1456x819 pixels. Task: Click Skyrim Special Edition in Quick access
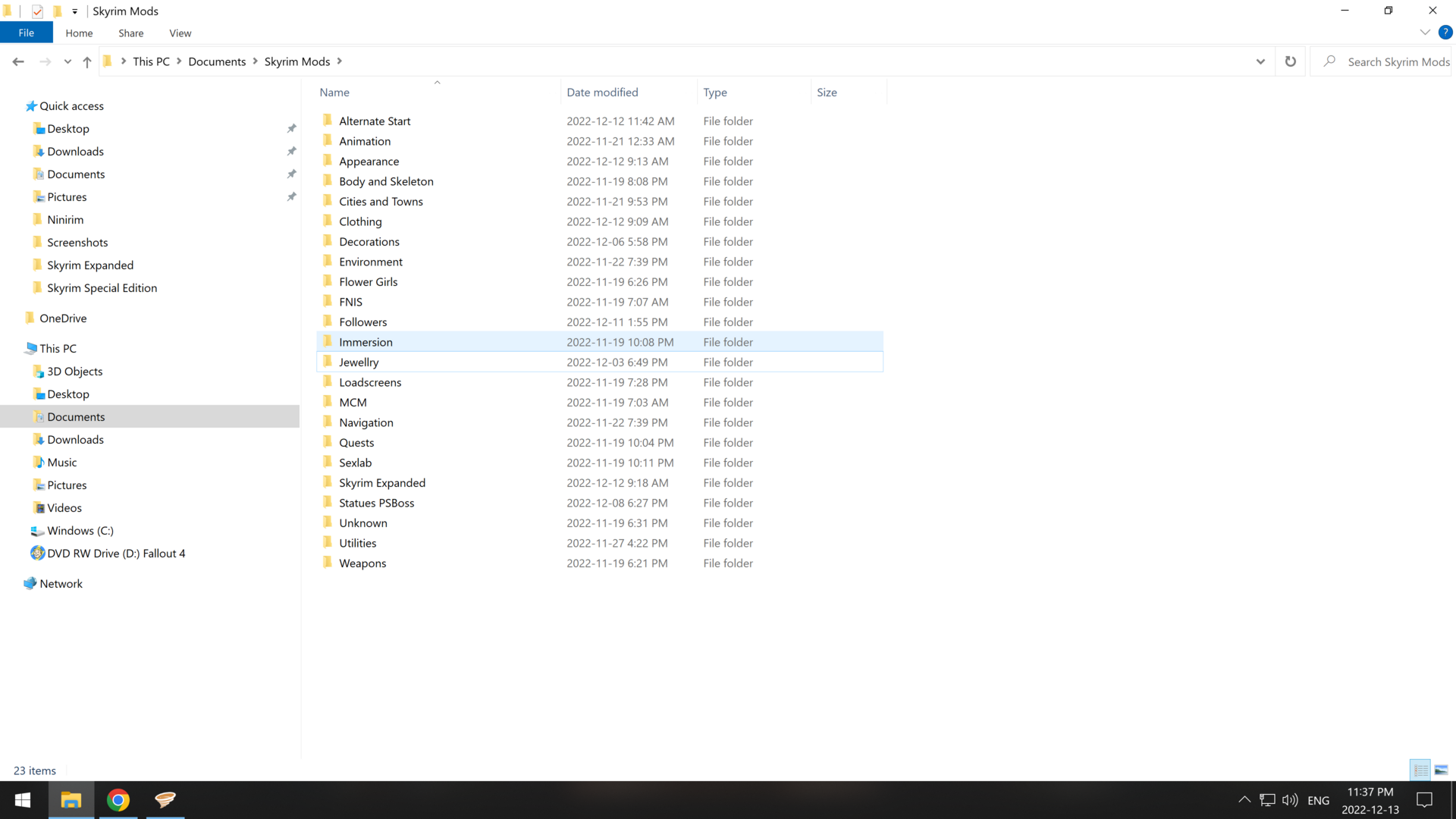click(x=102, y=288)
